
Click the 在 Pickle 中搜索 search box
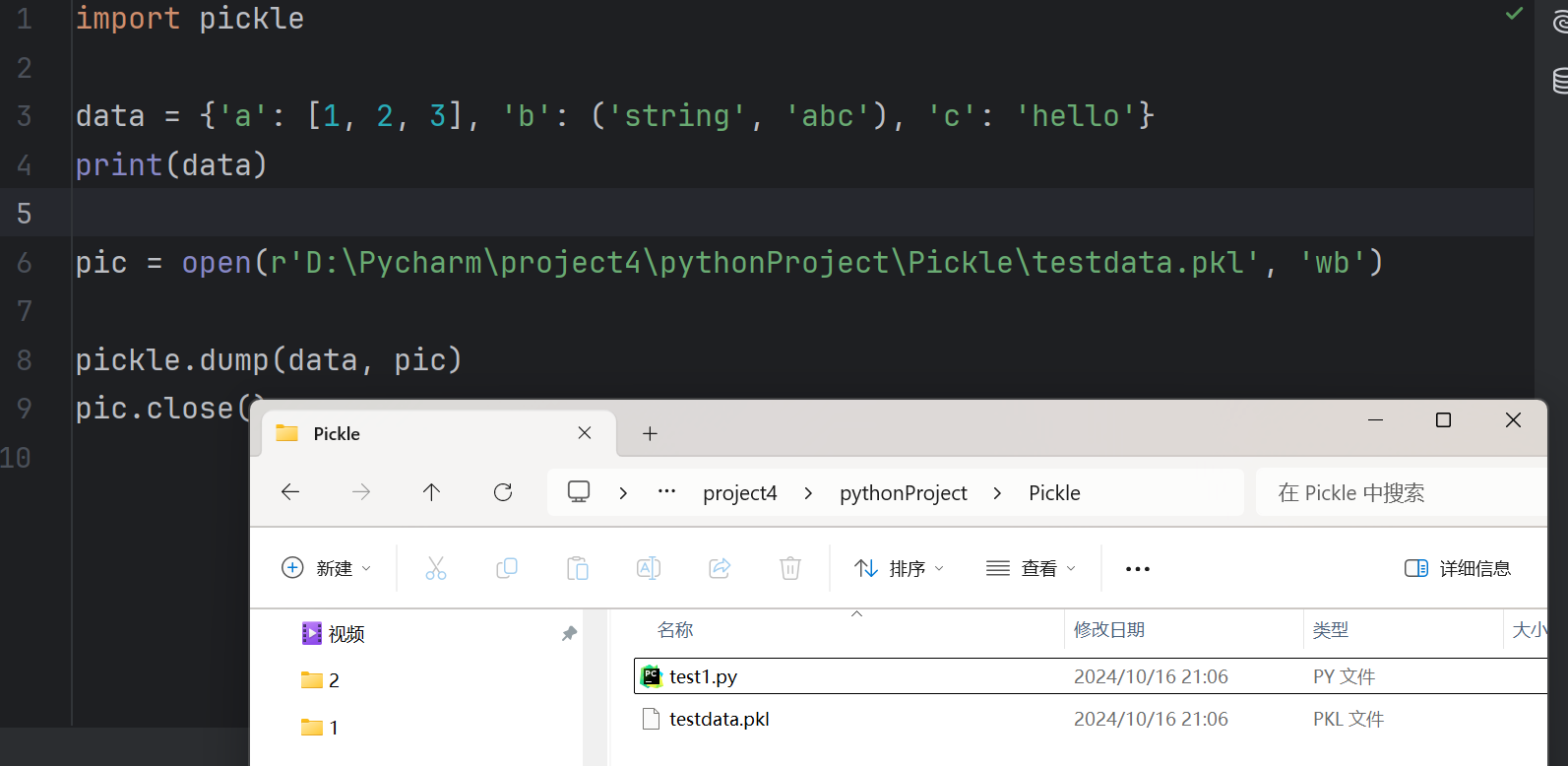point(1402,492)
